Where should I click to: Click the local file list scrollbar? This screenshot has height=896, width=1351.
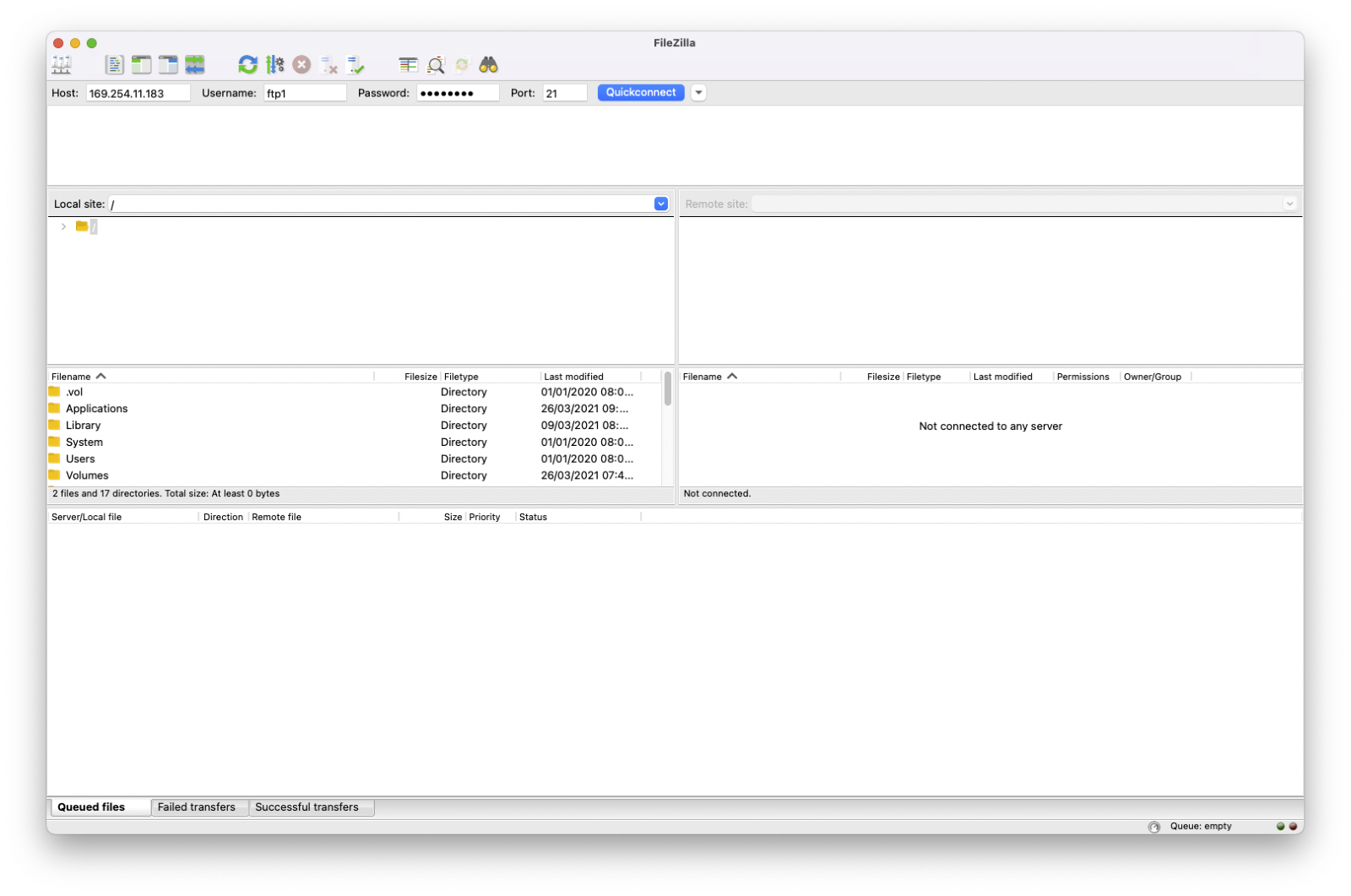[x=668, y=389]
